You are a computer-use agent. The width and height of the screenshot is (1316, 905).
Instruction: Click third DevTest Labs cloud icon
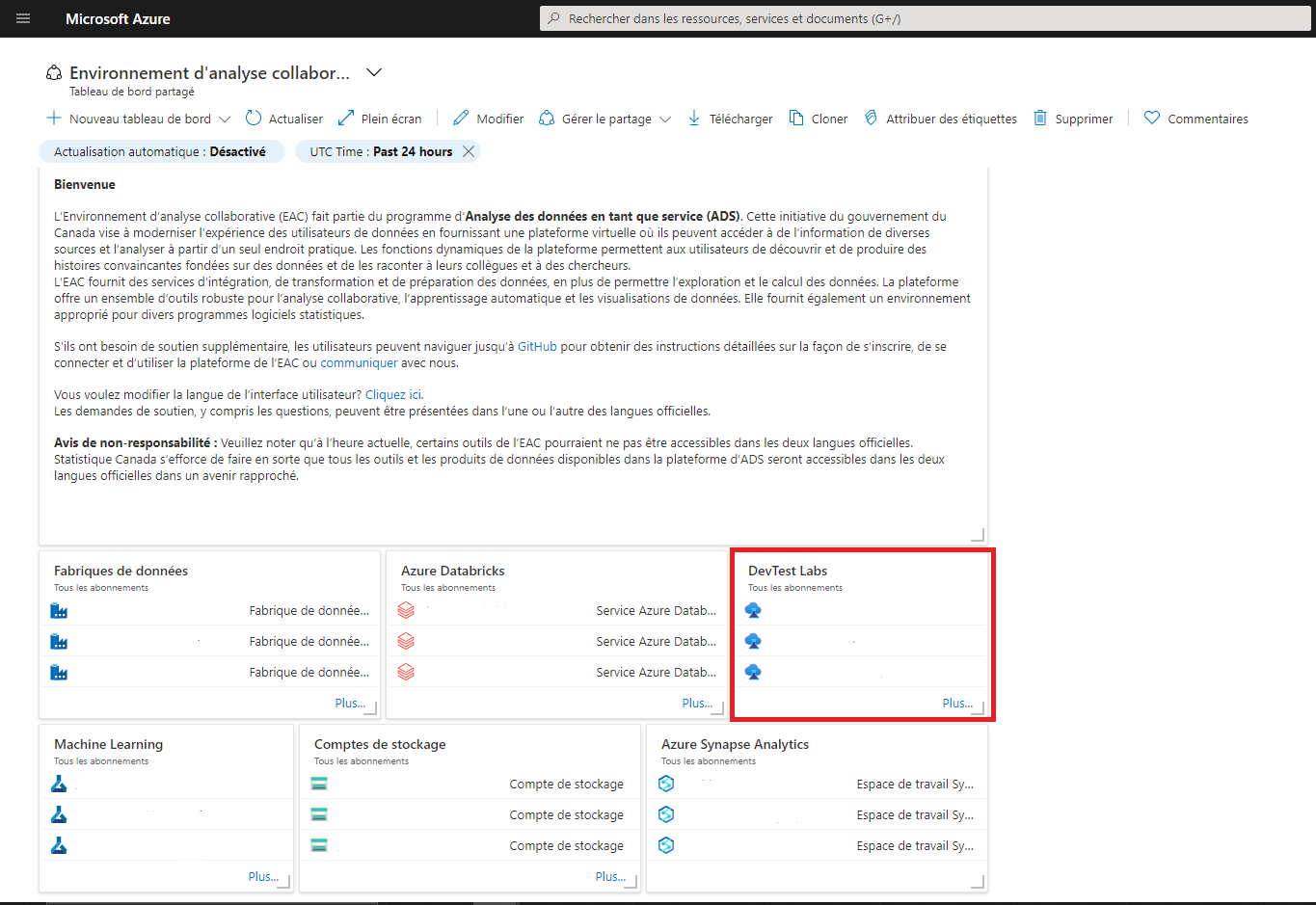[753, 672]
